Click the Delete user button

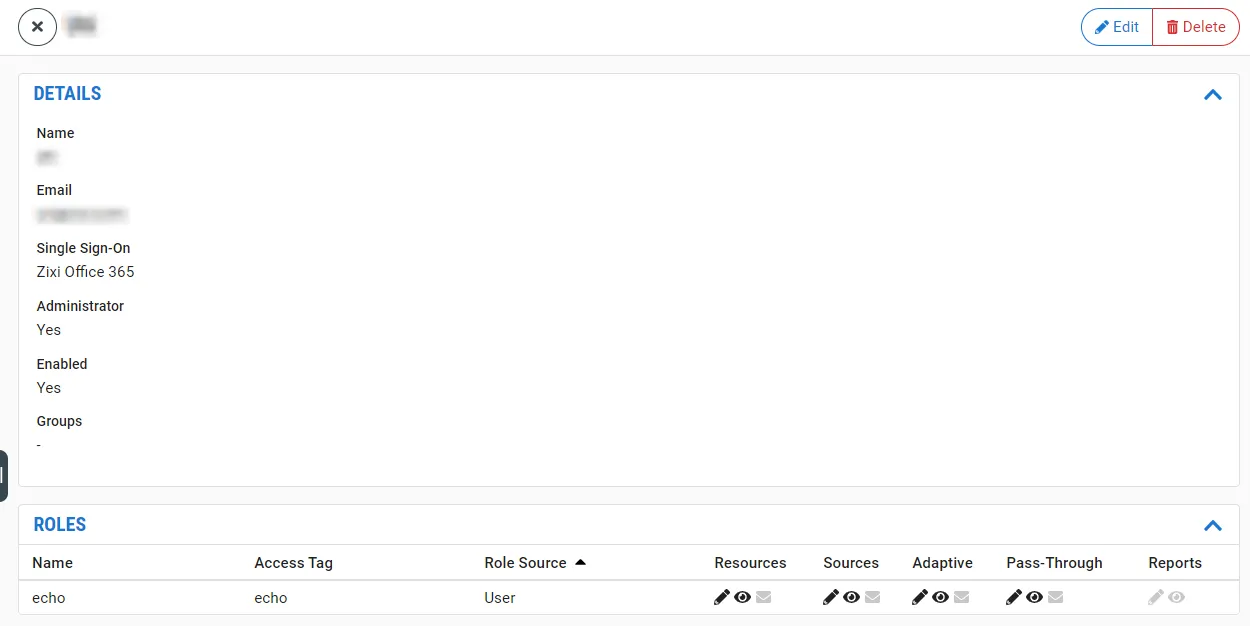[1196, 27]
